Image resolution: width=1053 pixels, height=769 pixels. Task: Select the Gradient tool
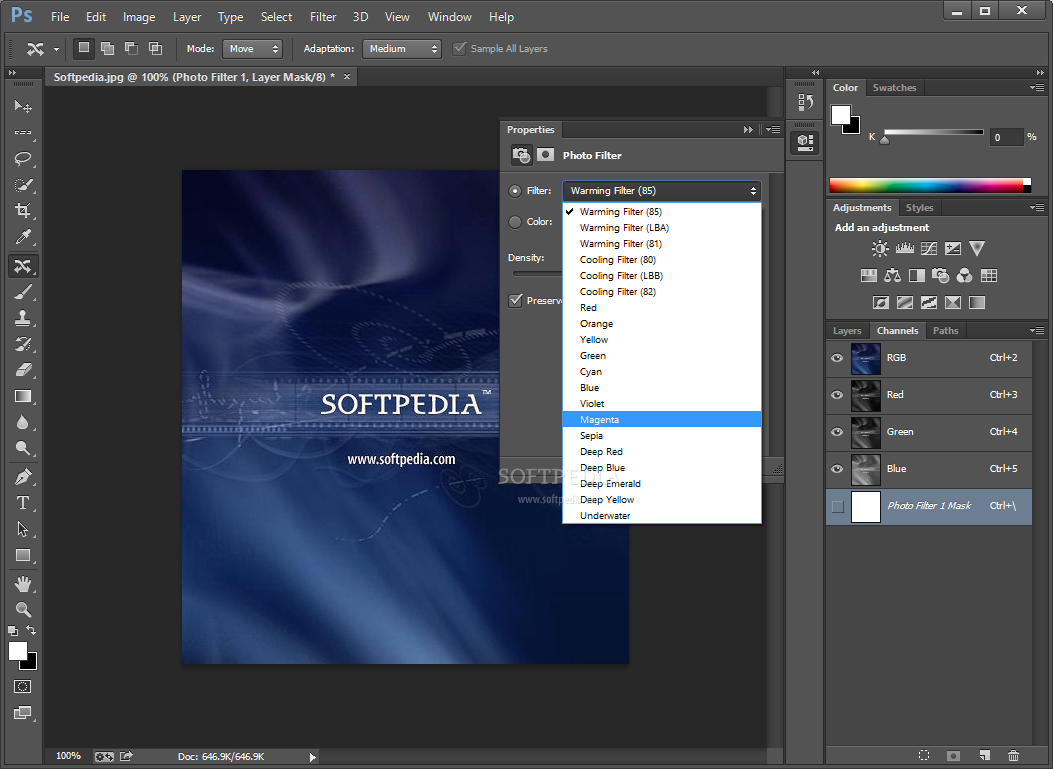[23, 396]
